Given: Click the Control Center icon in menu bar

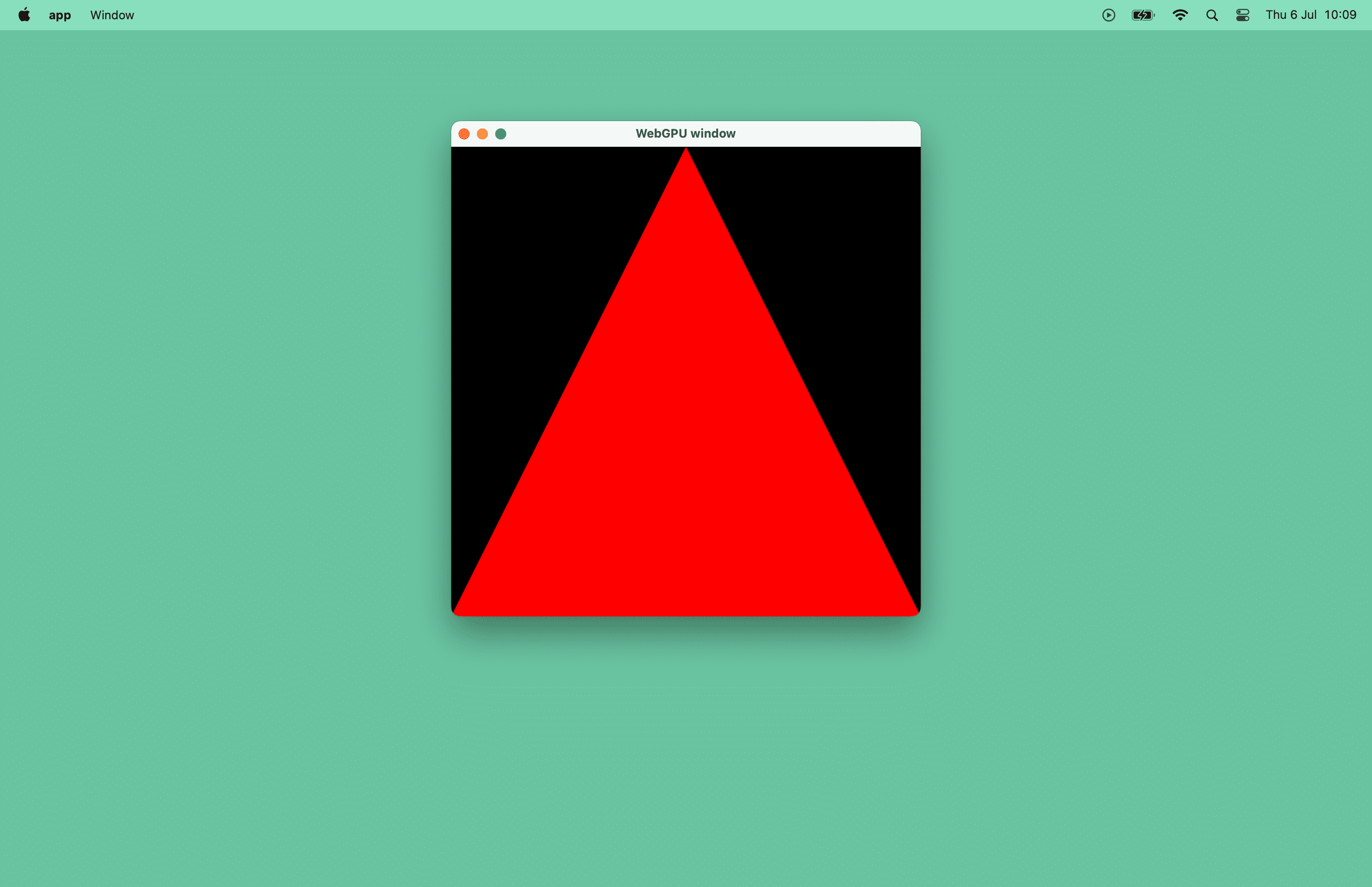Looking at the screenshot, I should [x=1243, y=15].
